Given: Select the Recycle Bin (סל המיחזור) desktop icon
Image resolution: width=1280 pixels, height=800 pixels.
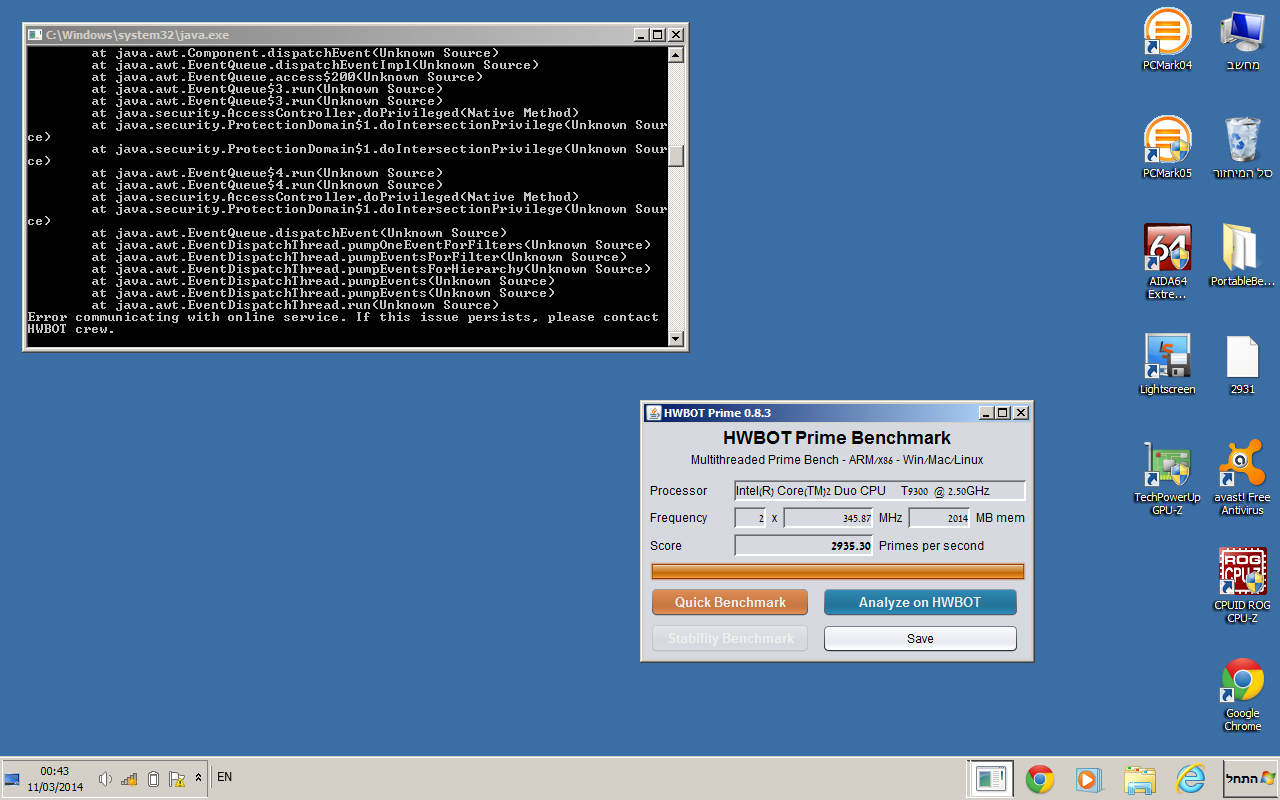Looking at the screenshot, I should click(x=1242, y=148).
